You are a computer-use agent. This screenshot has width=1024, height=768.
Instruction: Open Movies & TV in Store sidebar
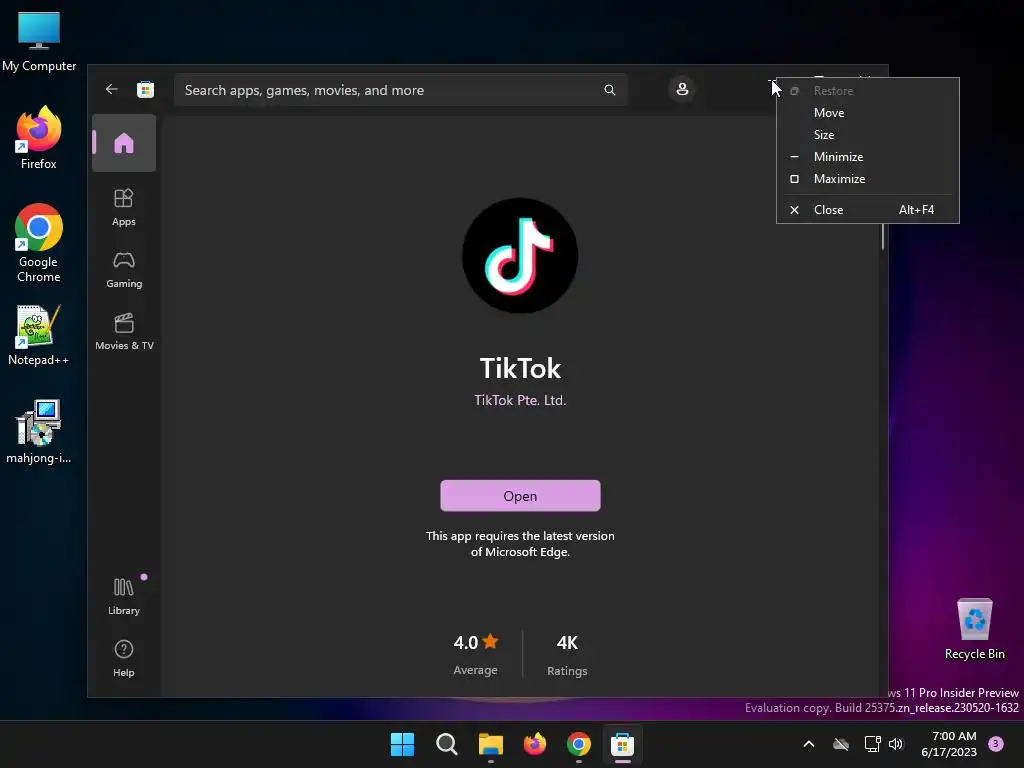point(124,332)
